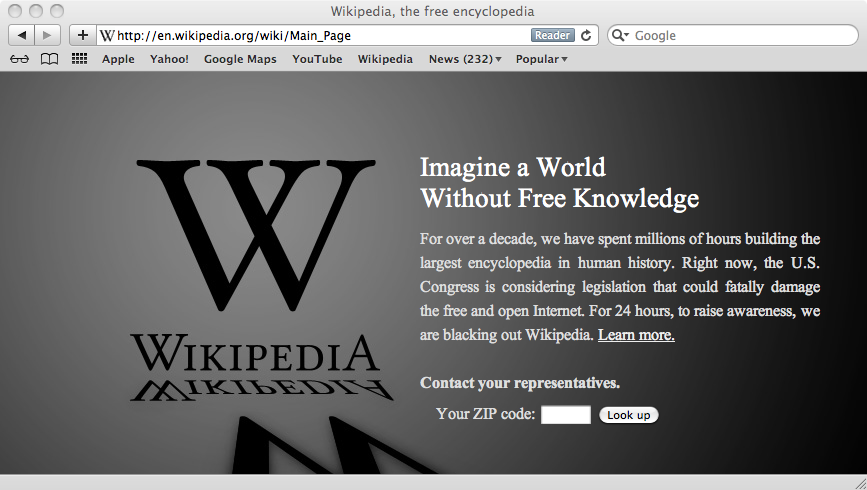
Task: Click the 'Your ZIP code:' label
Action: pos(485,414)
